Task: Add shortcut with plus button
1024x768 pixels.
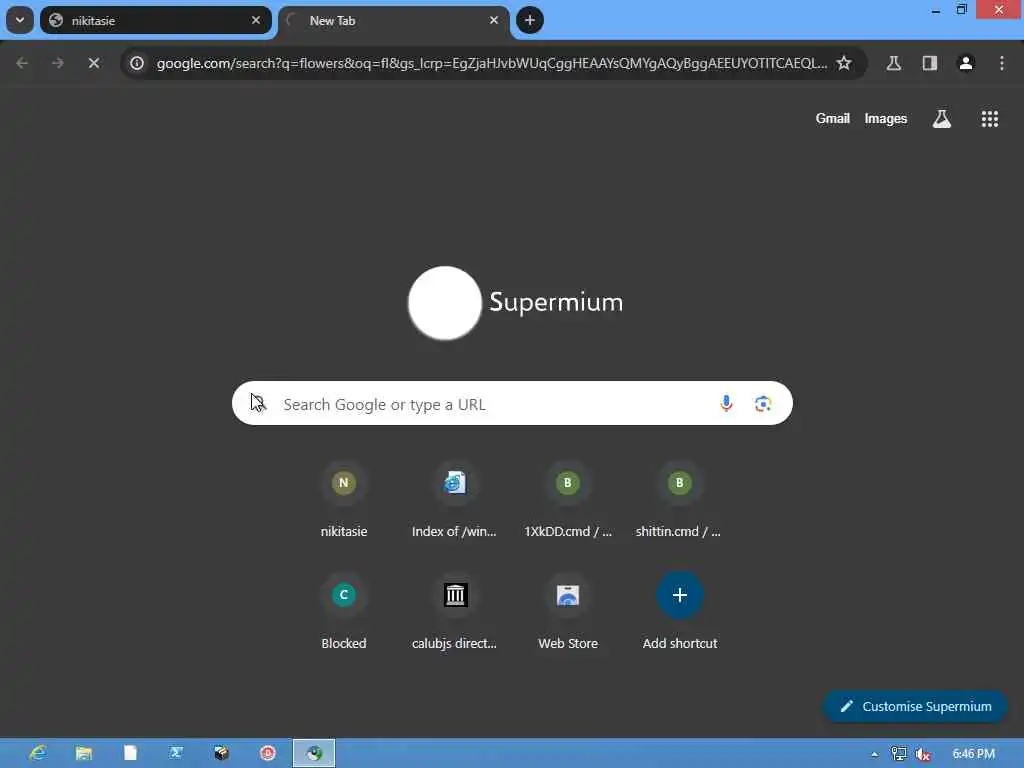Action: (679, 613)
